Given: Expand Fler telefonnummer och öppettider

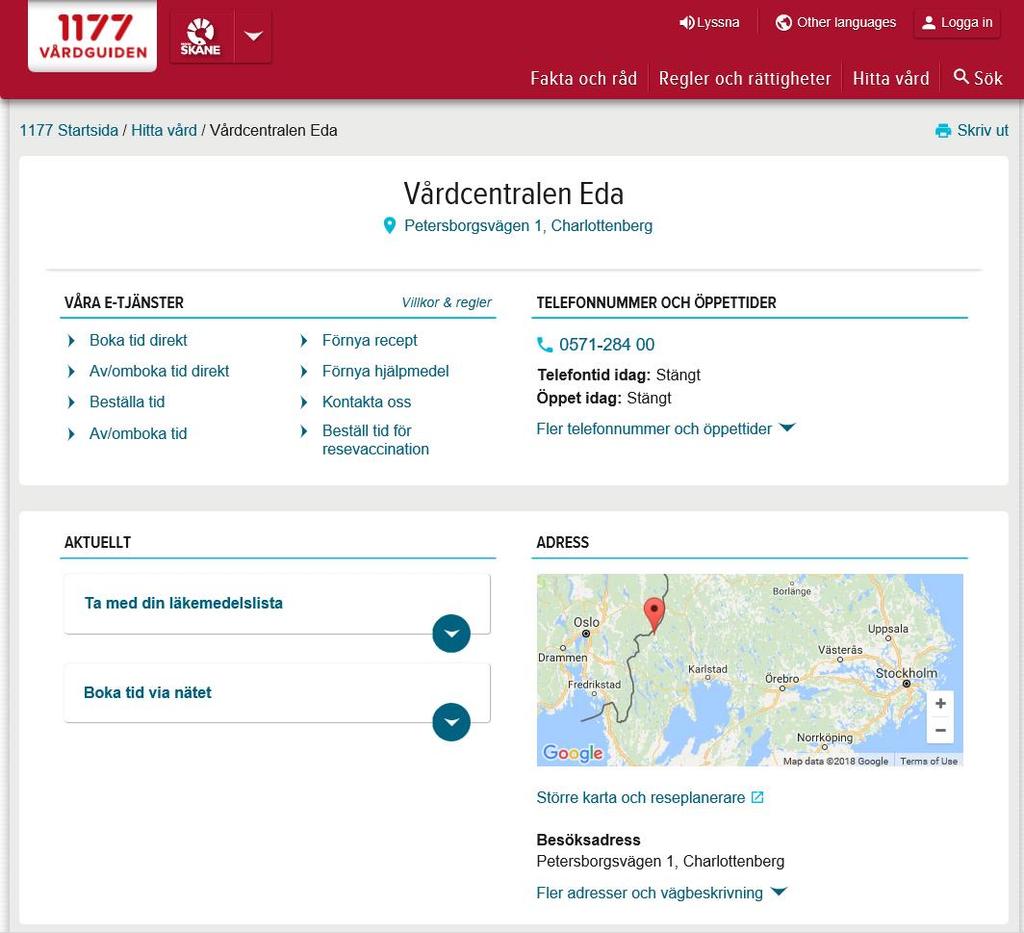Looking at the screenshot, I should pyautogui.click(x=665, y=429).
